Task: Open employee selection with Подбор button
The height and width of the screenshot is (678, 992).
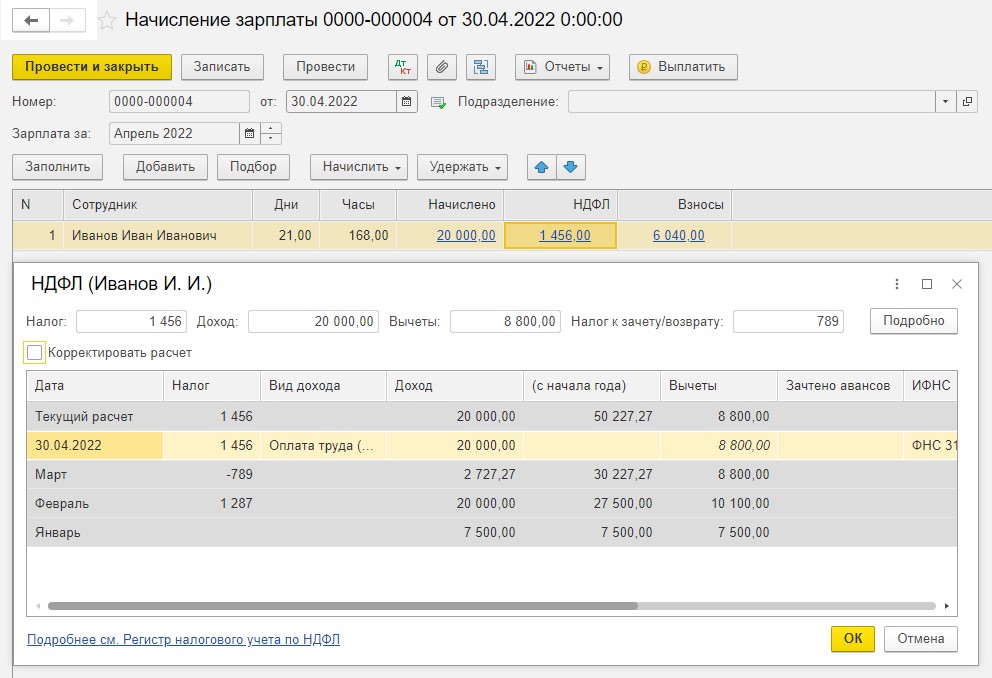Action: (253, 167)
